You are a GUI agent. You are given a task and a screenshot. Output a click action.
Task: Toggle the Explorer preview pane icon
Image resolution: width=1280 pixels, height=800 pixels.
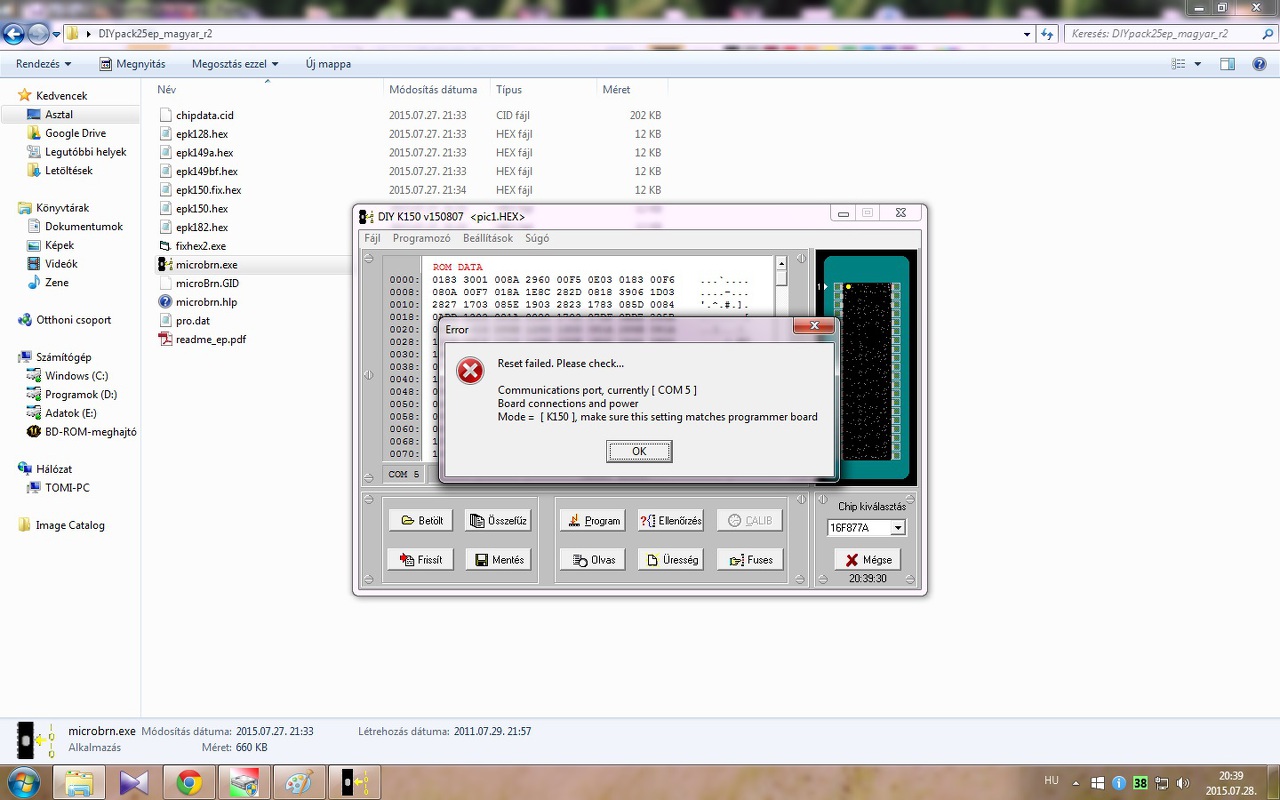pos(1227,64)
